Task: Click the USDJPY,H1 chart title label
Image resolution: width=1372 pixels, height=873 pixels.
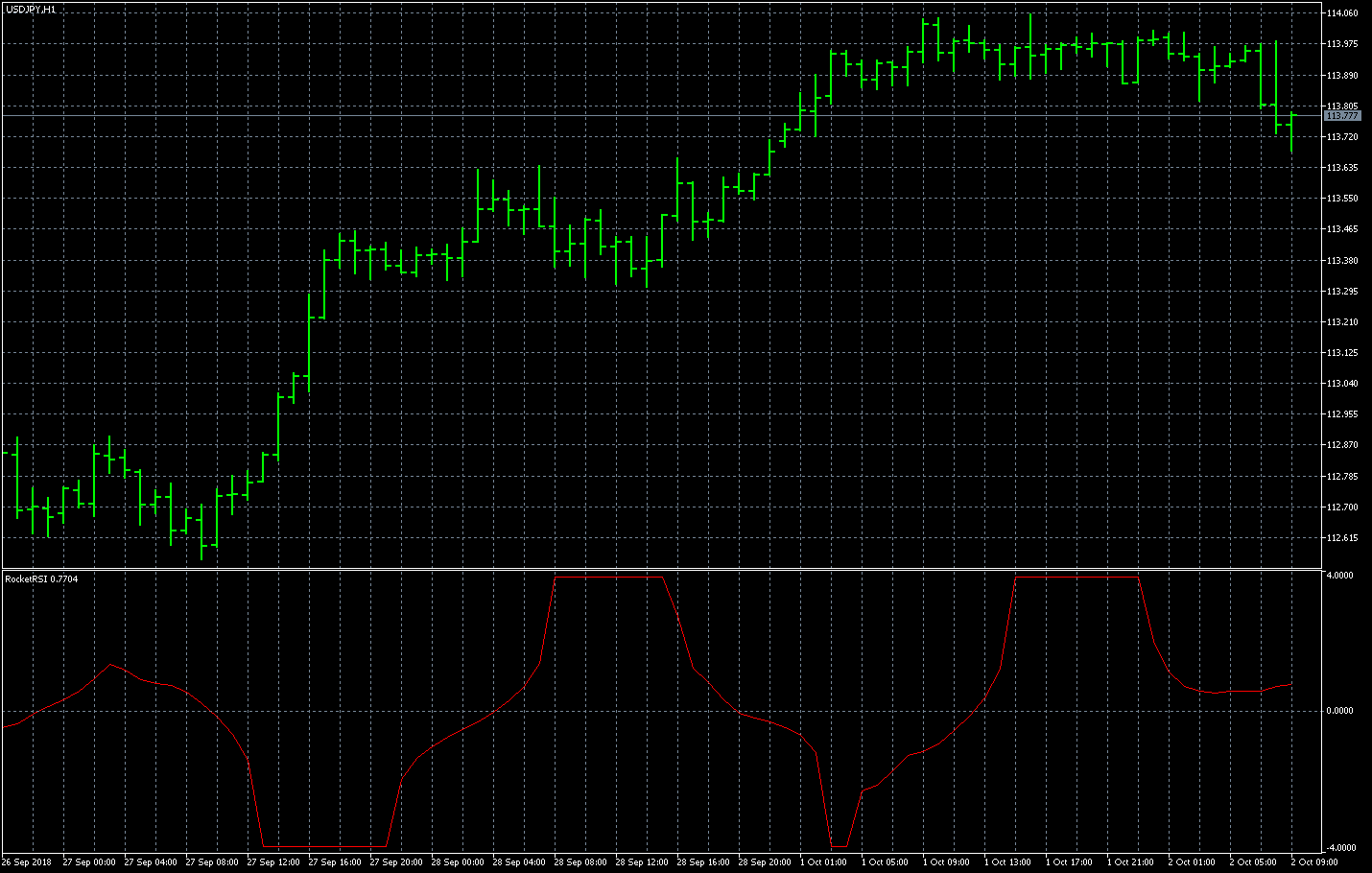Action: 31,9
